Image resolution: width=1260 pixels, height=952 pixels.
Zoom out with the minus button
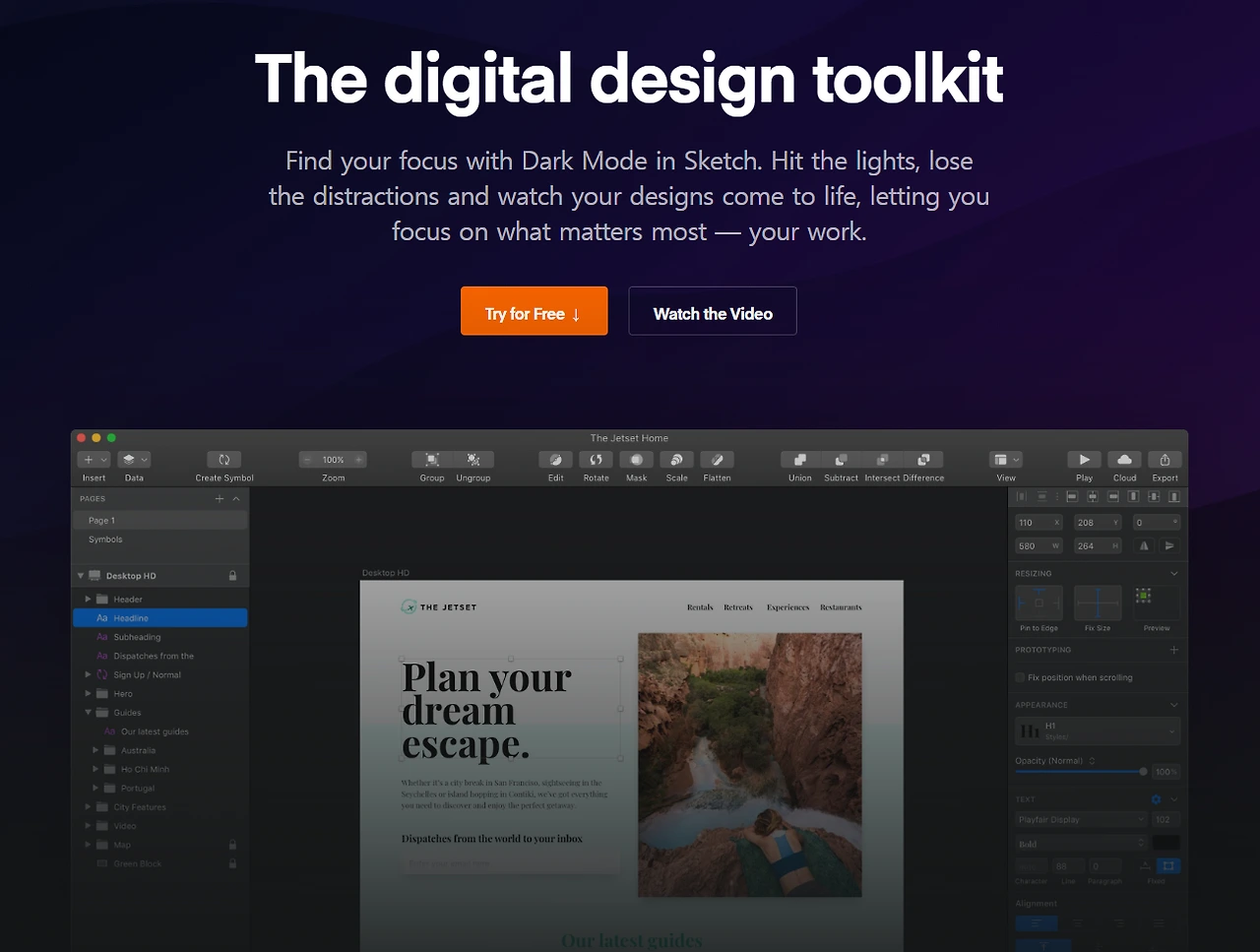pyautogui.click(x=307, y=460)
